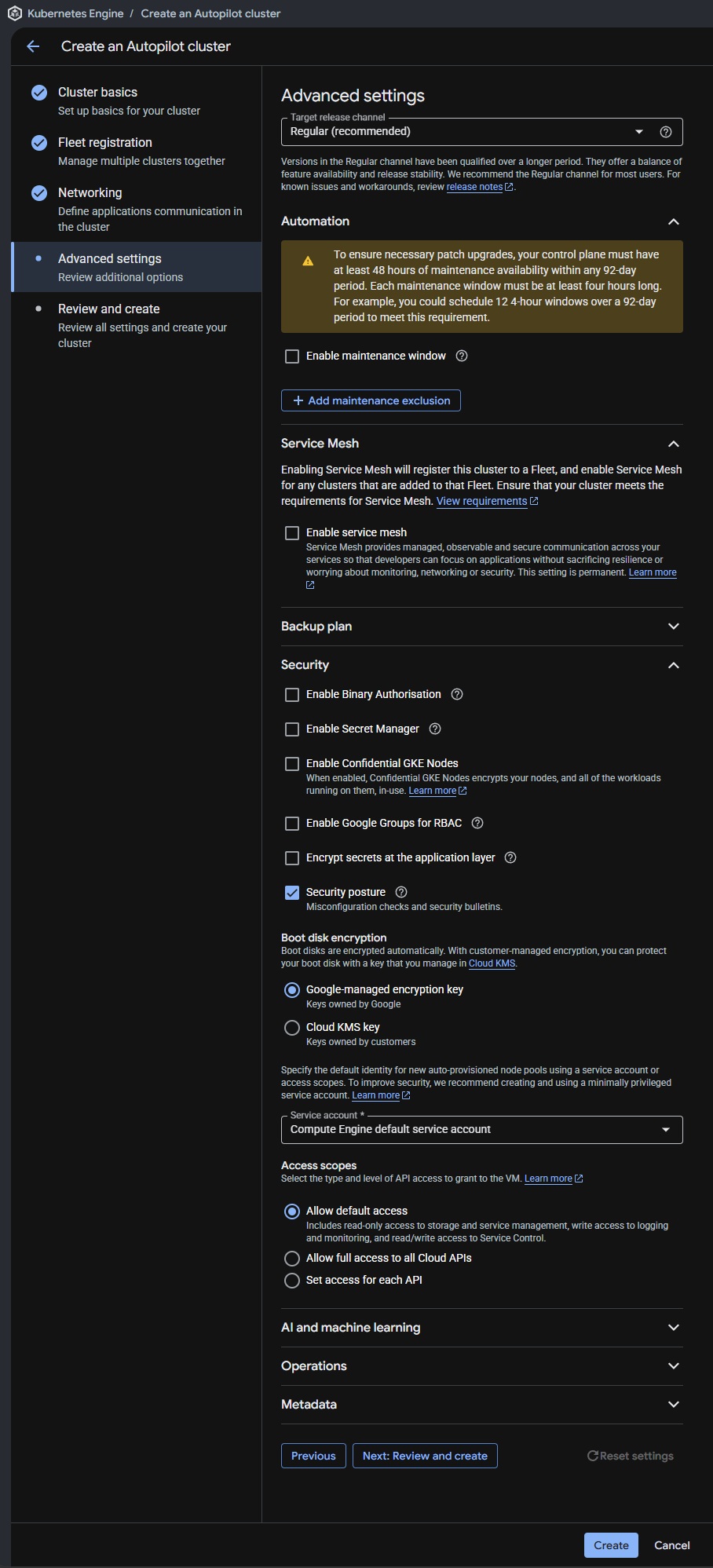Go to Cluster basics step
Image resolution: width=713 pixels, height=1568 pixels.
tap(136, 101)
